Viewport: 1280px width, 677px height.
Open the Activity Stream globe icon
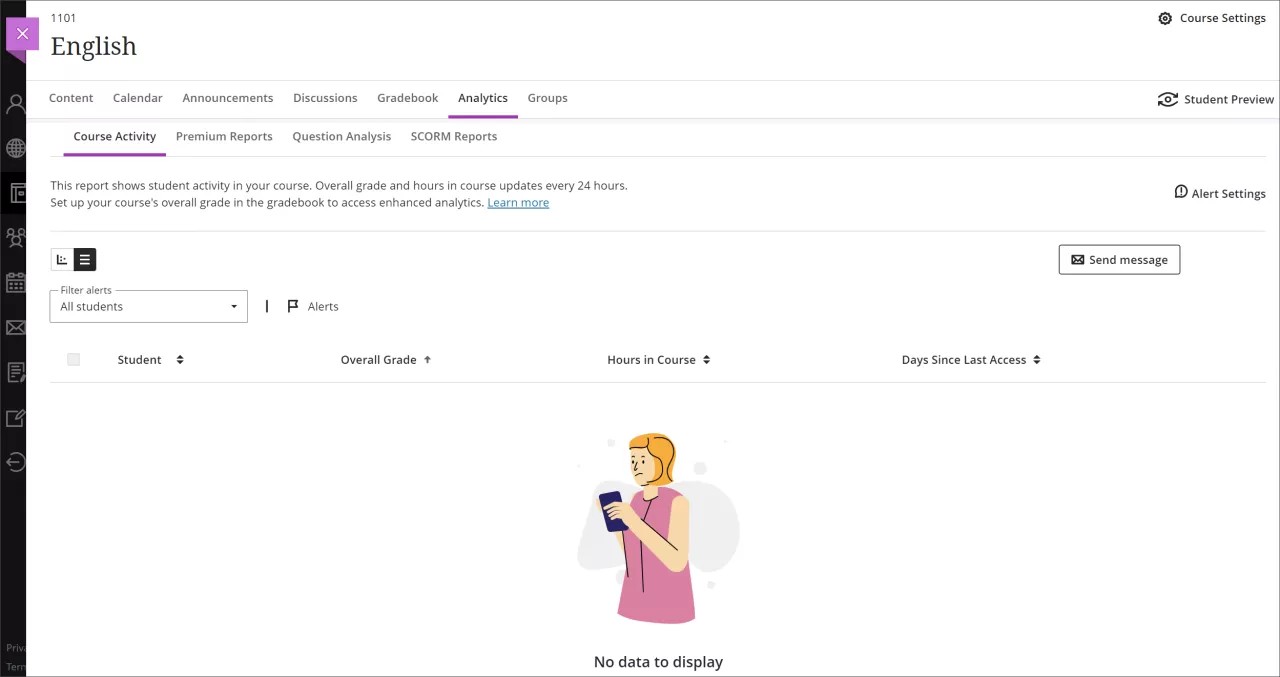point(15,148)
